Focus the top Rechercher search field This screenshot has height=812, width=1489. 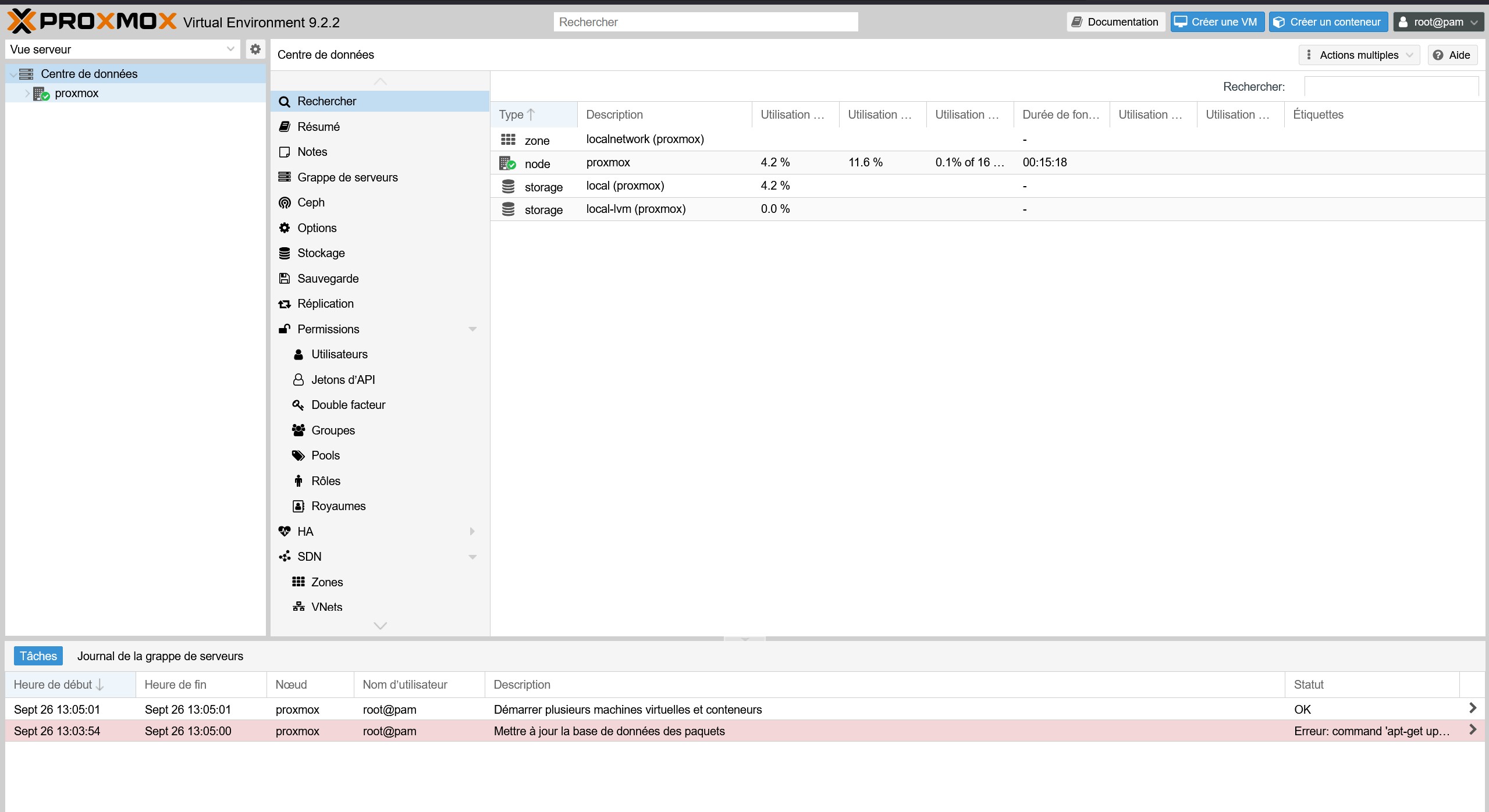click(706, 22)
